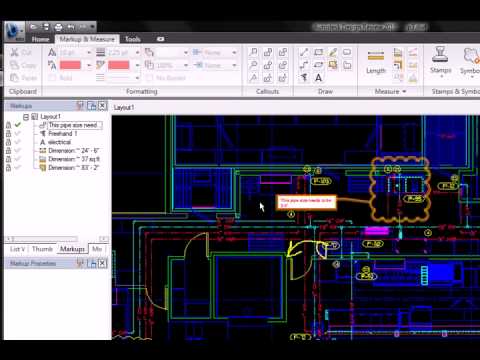Open the text color dropdown arrow
The height and width of the screenshot is (360, 480).
[x=89, y=65]
